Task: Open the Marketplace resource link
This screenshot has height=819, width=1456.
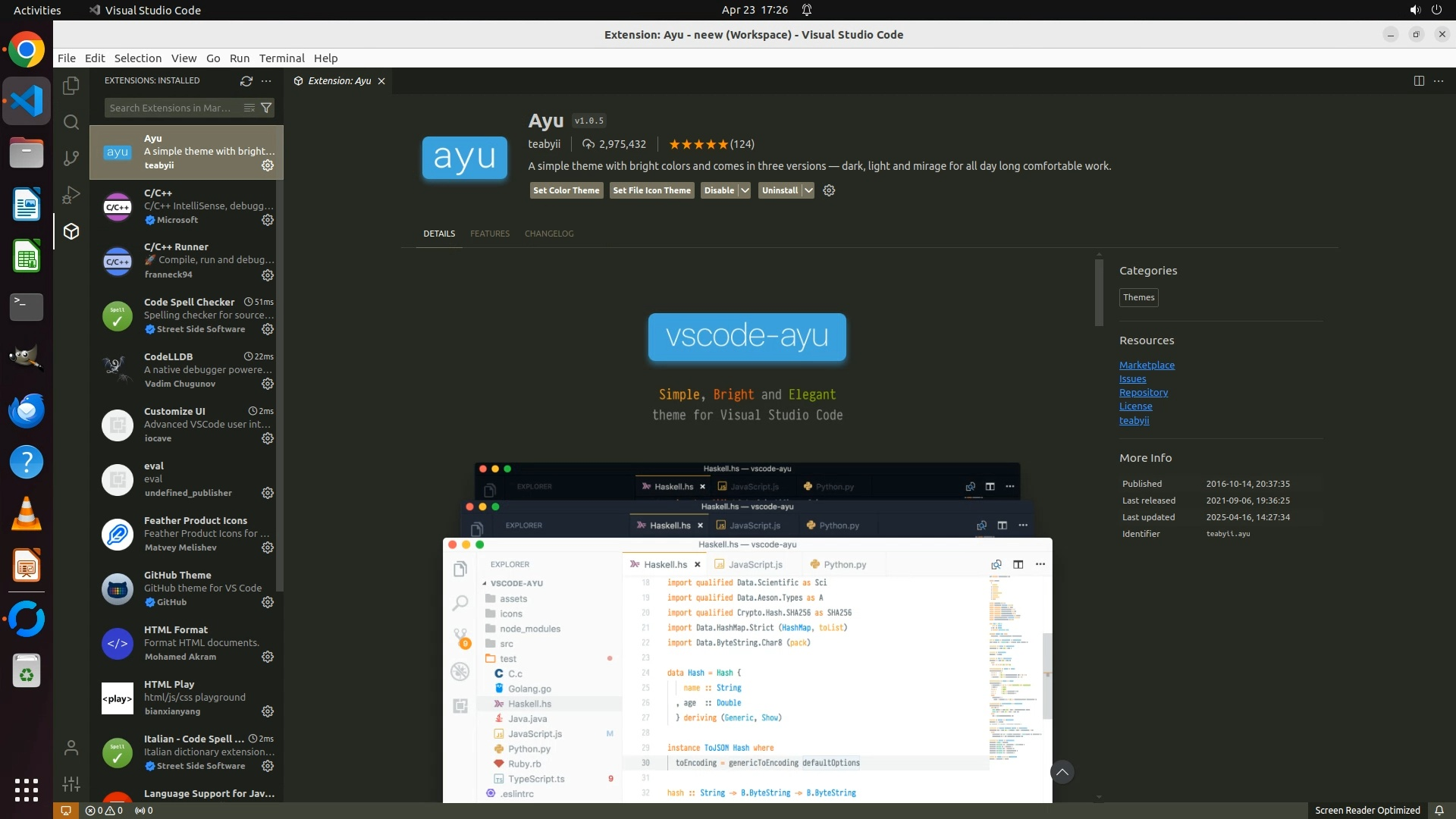Action: point(1147,365)
